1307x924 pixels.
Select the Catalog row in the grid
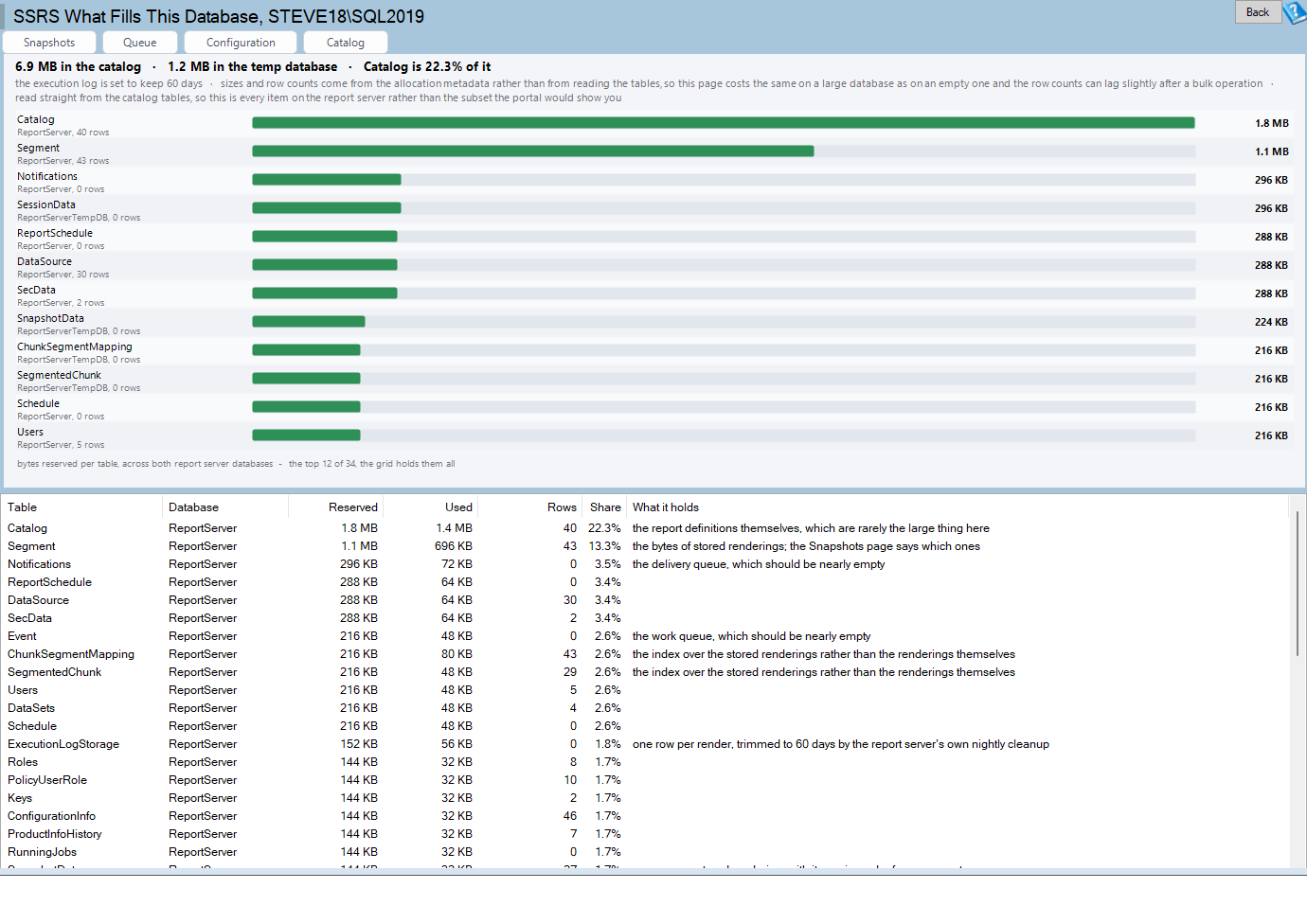pos(646,528)
